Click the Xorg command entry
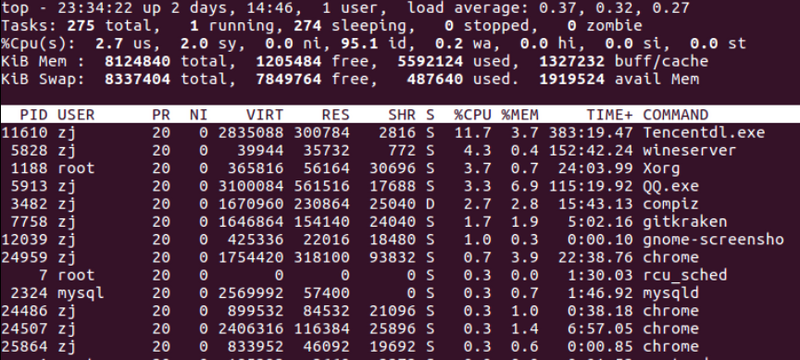The width and height of the screenshot is (800, 360). tap(661, 168)
